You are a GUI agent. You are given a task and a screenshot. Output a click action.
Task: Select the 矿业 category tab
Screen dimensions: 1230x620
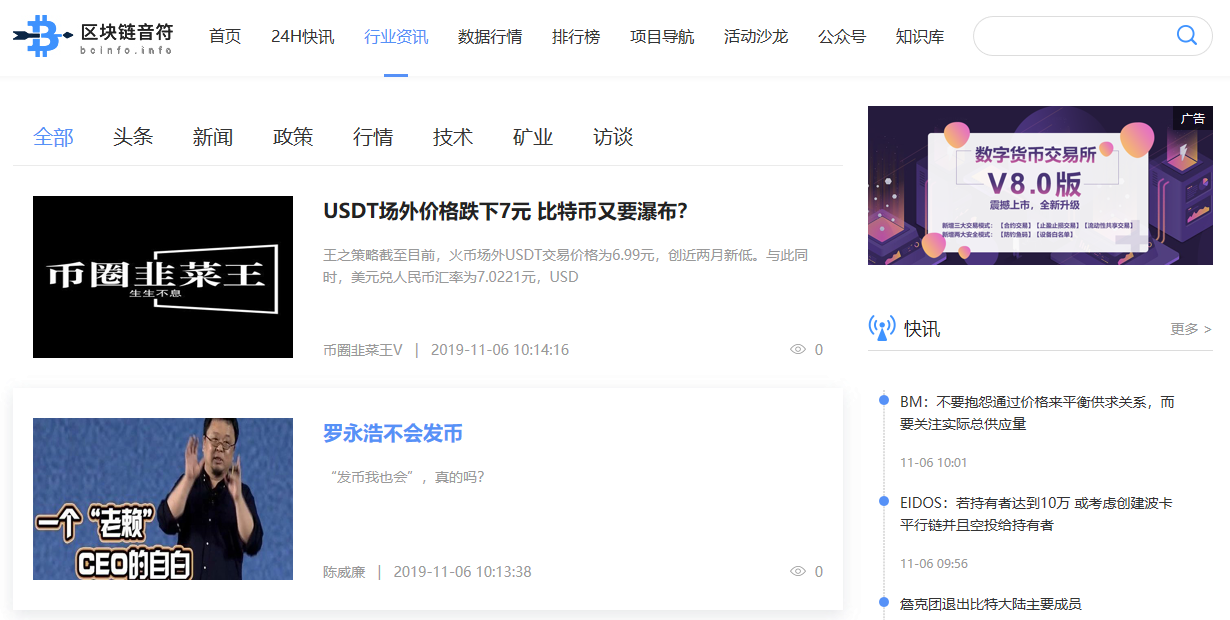point(533,137)
